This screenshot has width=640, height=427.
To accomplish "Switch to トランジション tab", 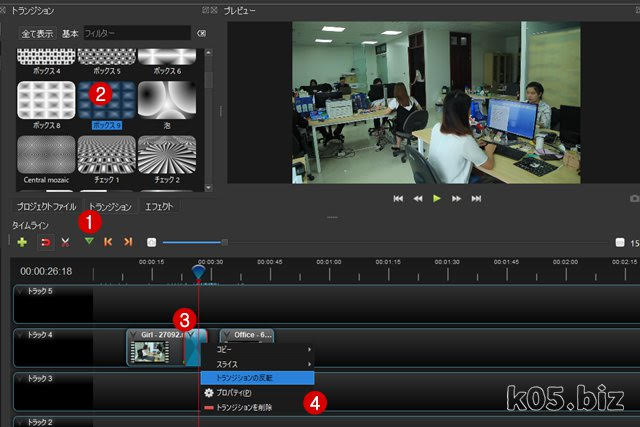I will click(110, 207).
